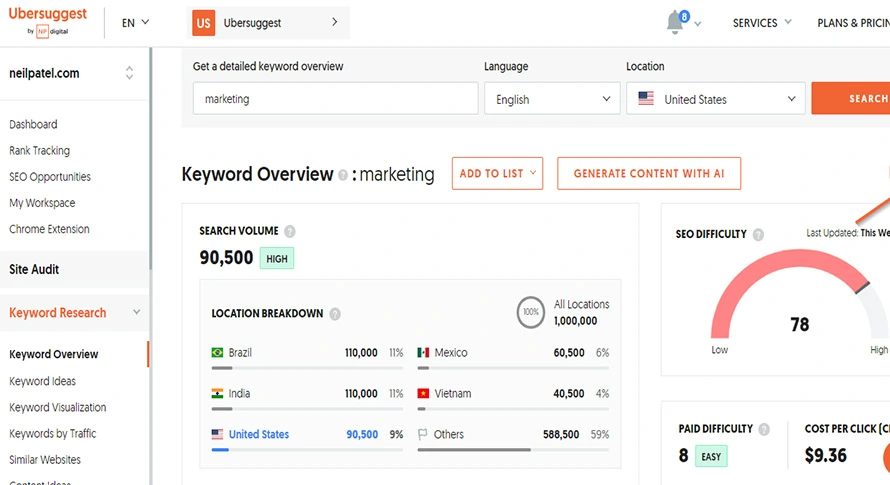Click the notifications bell icon
The height and width of the screenshot is (485, 890).
[676, 22]
